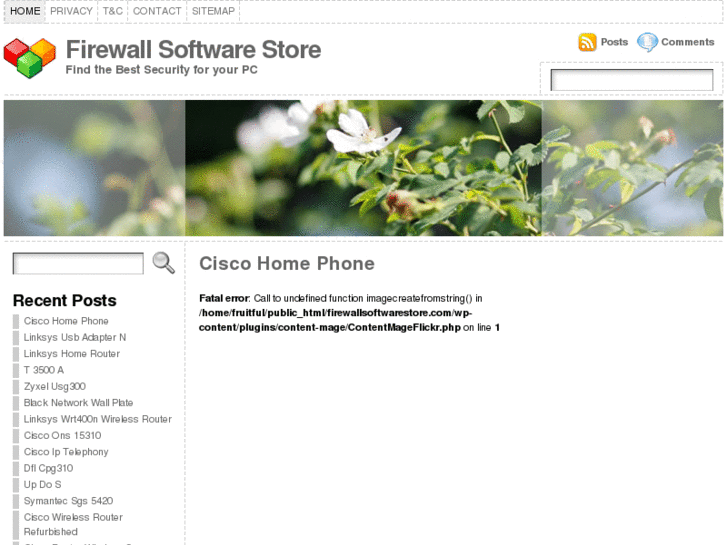
Task: Open the blue Comments feed bubble icon
Action: click(x=647, y=42)
